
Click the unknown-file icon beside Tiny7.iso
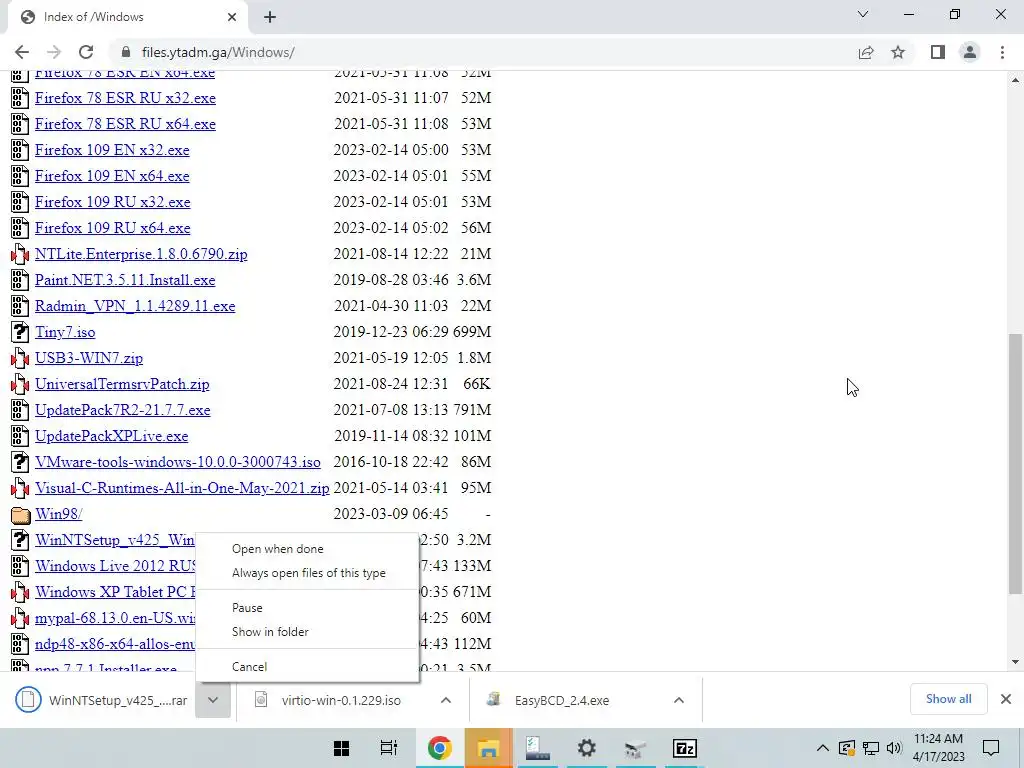(20, 332)
